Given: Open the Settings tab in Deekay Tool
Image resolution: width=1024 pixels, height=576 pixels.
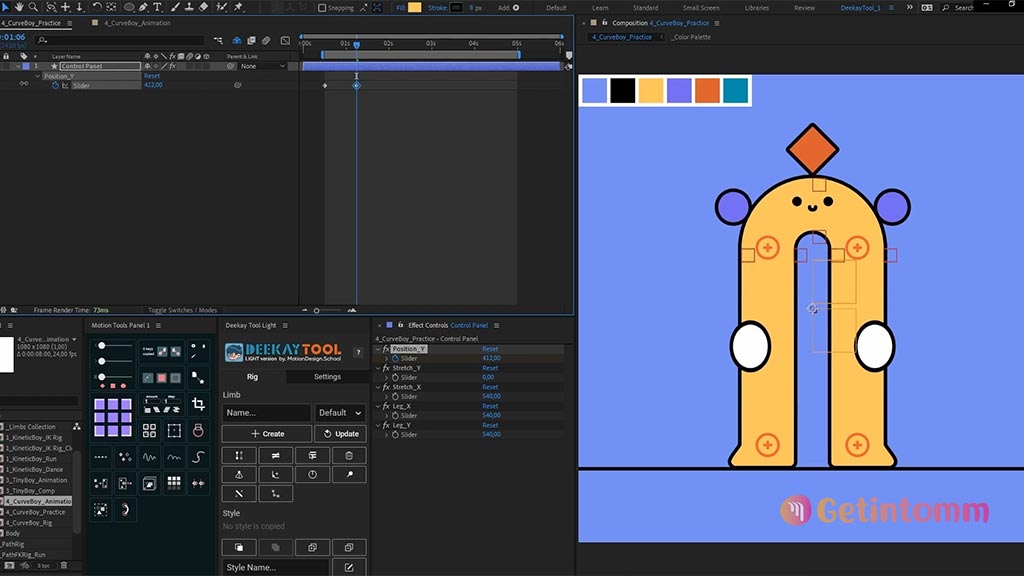Looking at the screenshot, I should (x=327, y=377).
